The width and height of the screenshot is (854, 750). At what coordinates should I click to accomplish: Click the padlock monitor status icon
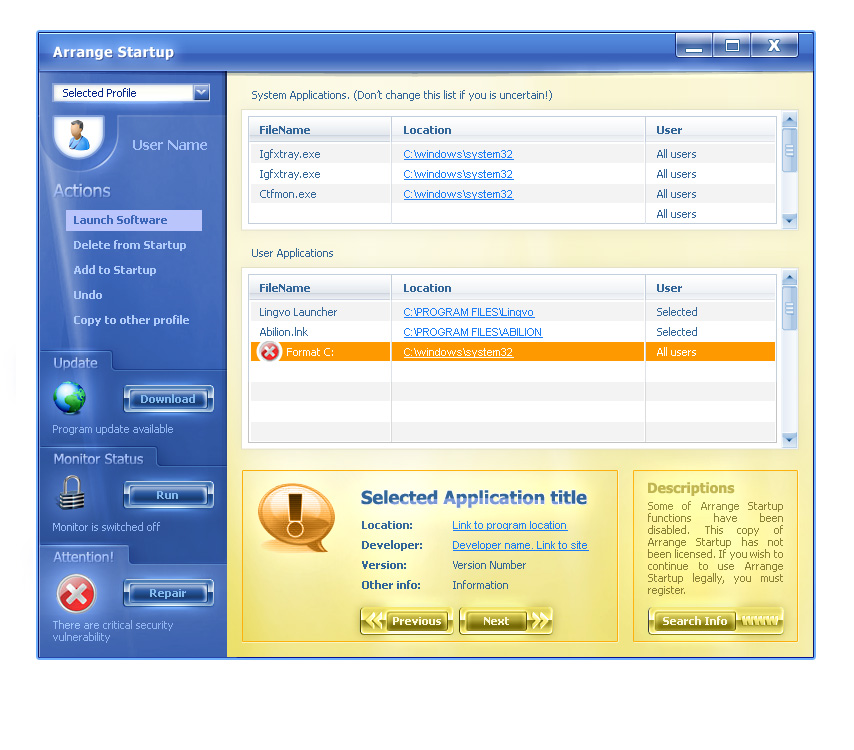tap(70, 494)
